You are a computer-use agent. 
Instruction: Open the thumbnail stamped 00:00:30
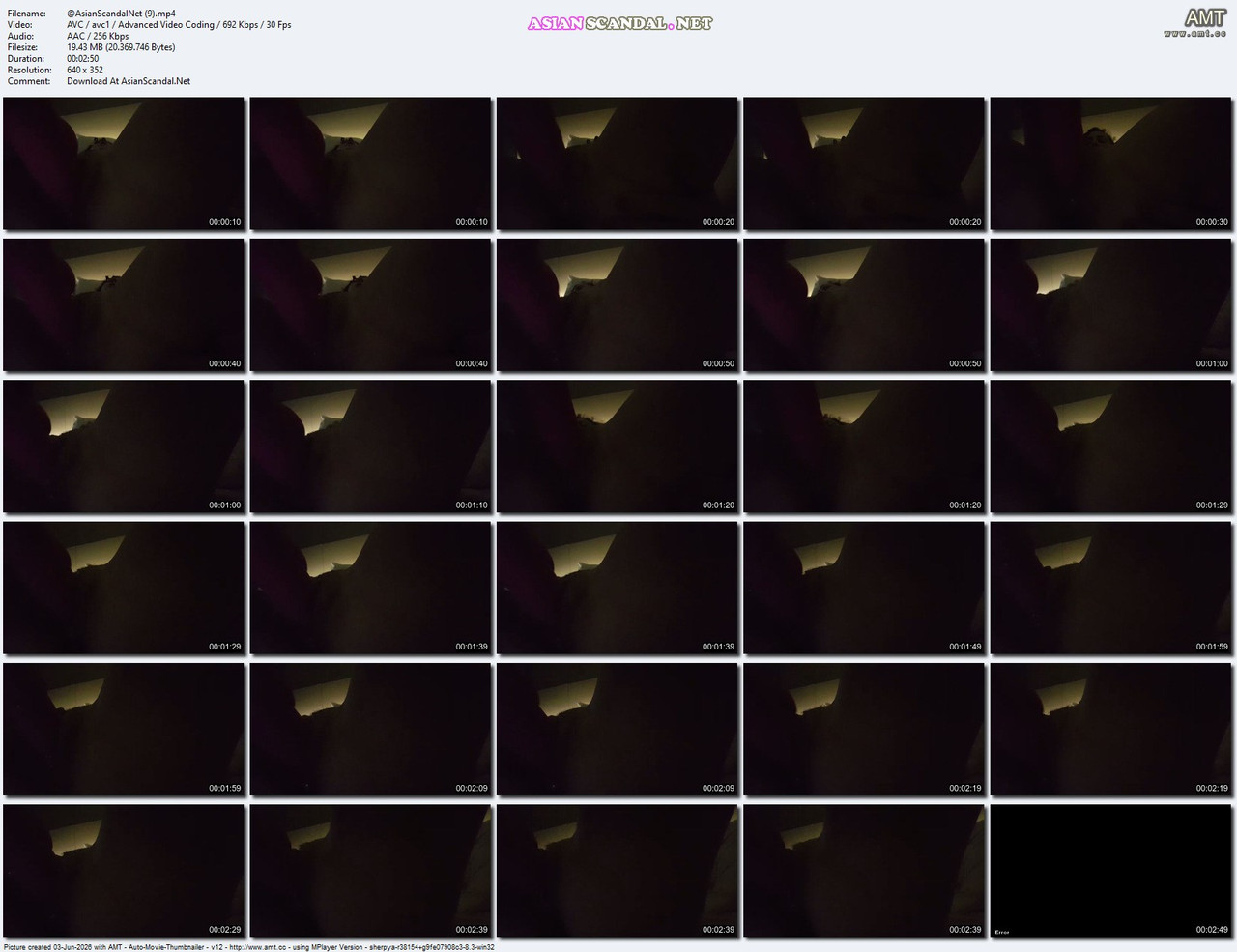click(1110, 163)
